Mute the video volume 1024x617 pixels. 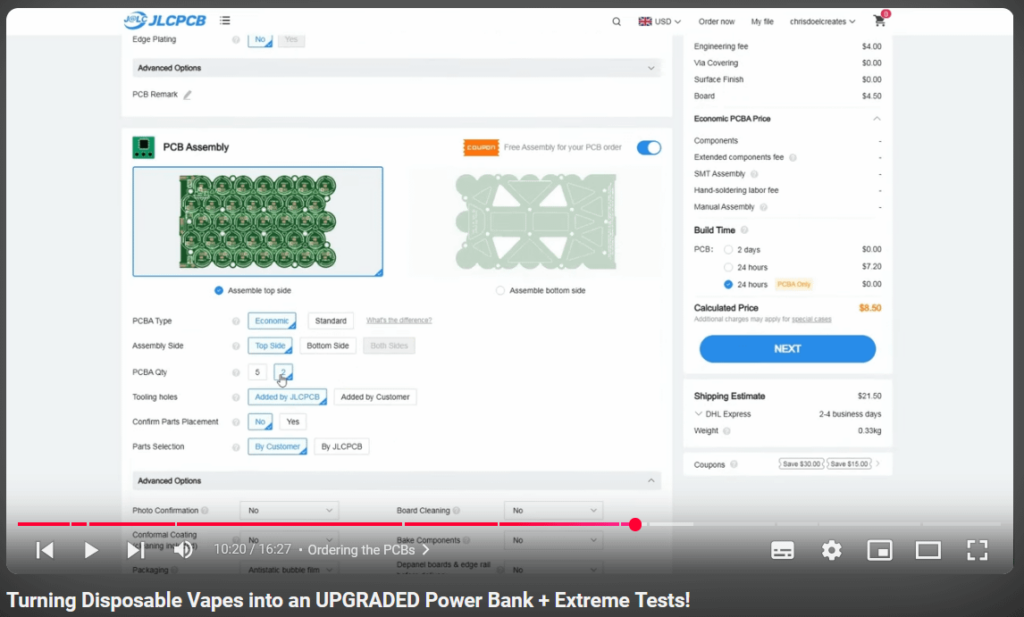pos(183,550)
